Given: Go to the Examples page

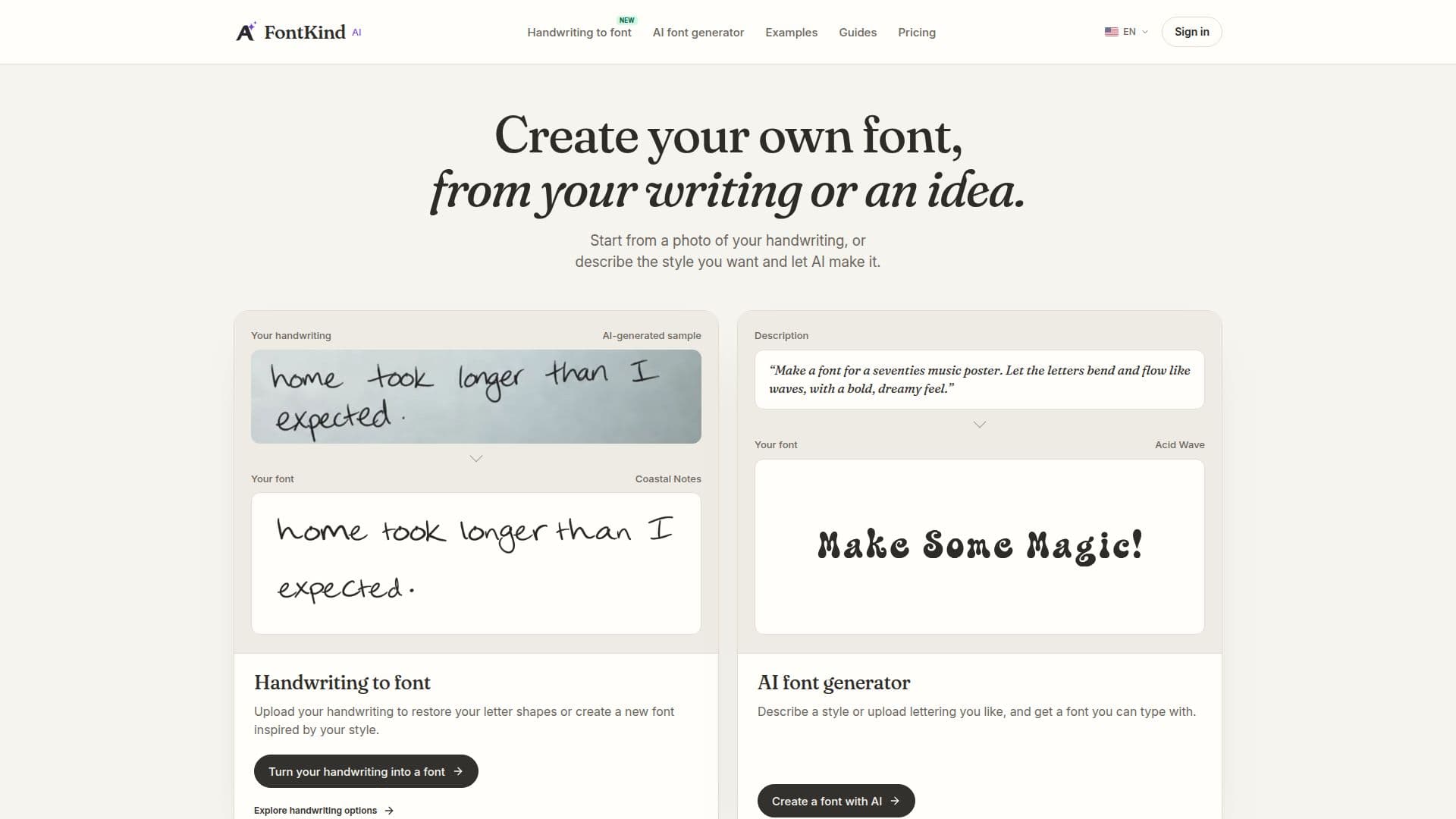Looking at the screenshot, I should pos(791,33).
